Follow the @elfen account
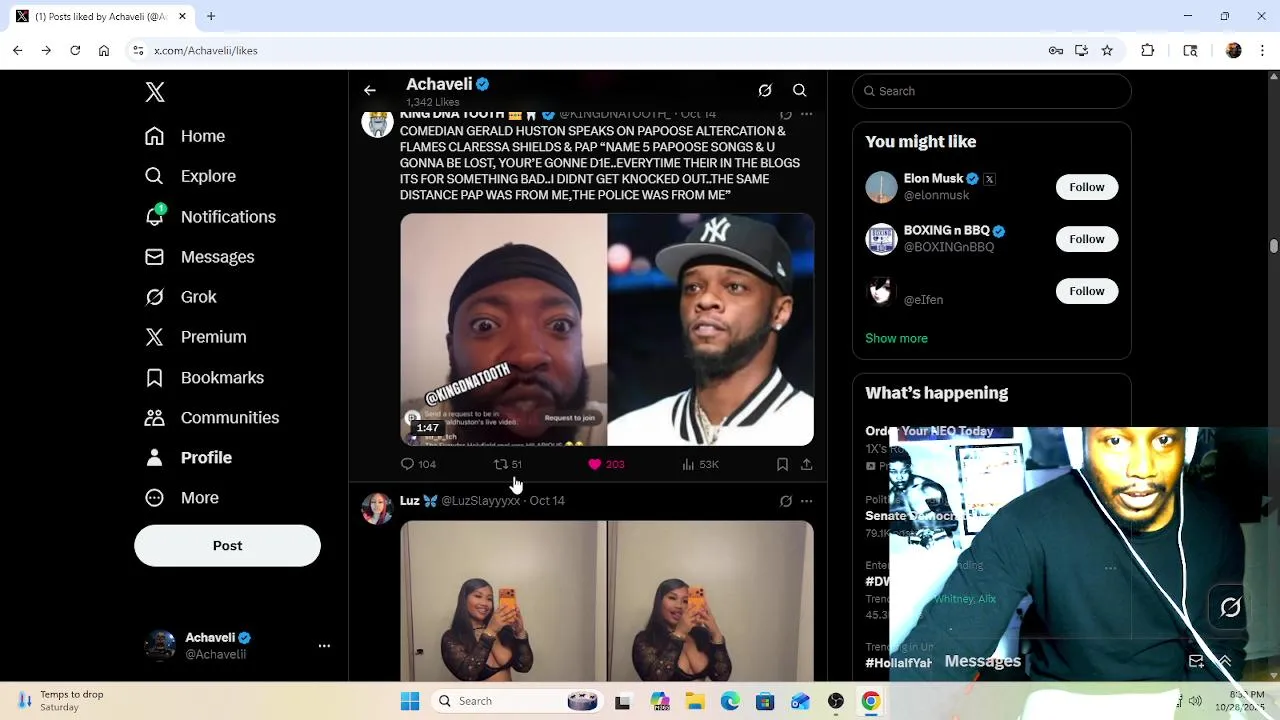Viewport: 1280px width, 720px height. coord(1086,291)
